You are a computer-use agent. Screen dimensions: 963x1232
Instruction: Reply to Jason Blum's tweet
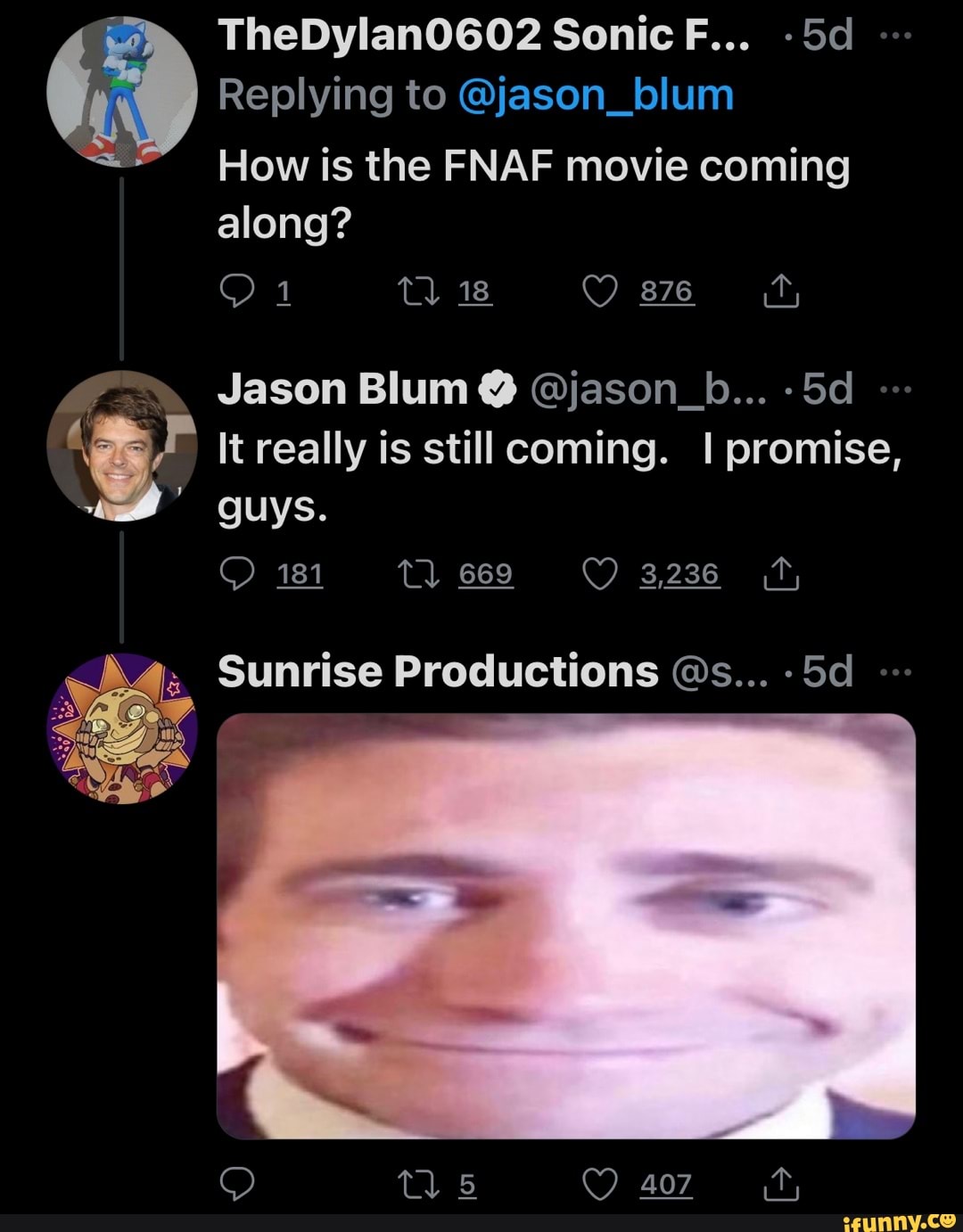[236, 574]
